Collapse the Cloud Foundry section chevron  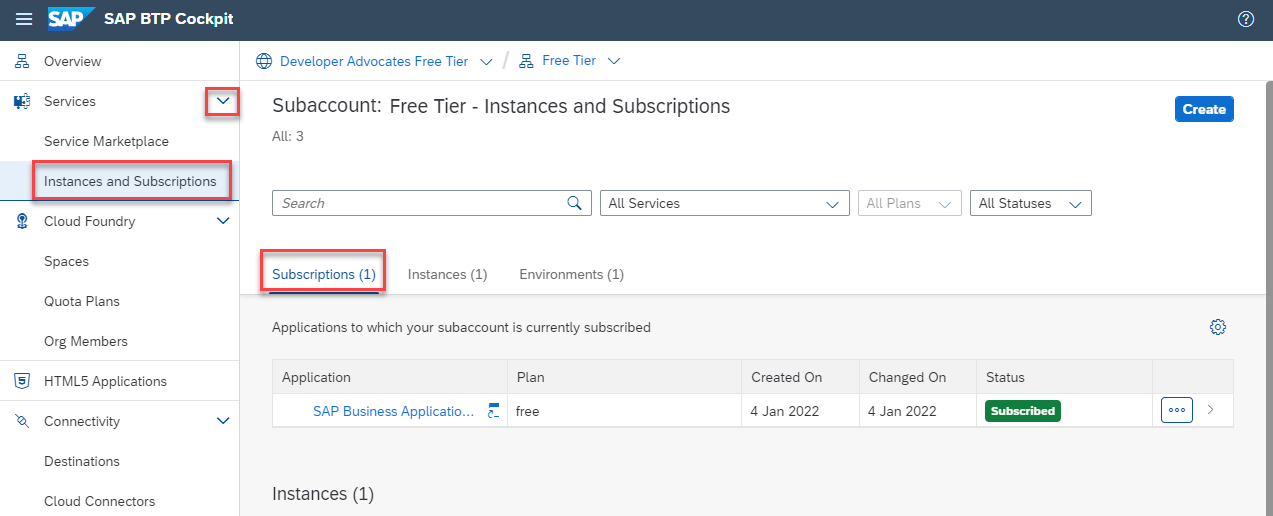[x=223, y=221]
